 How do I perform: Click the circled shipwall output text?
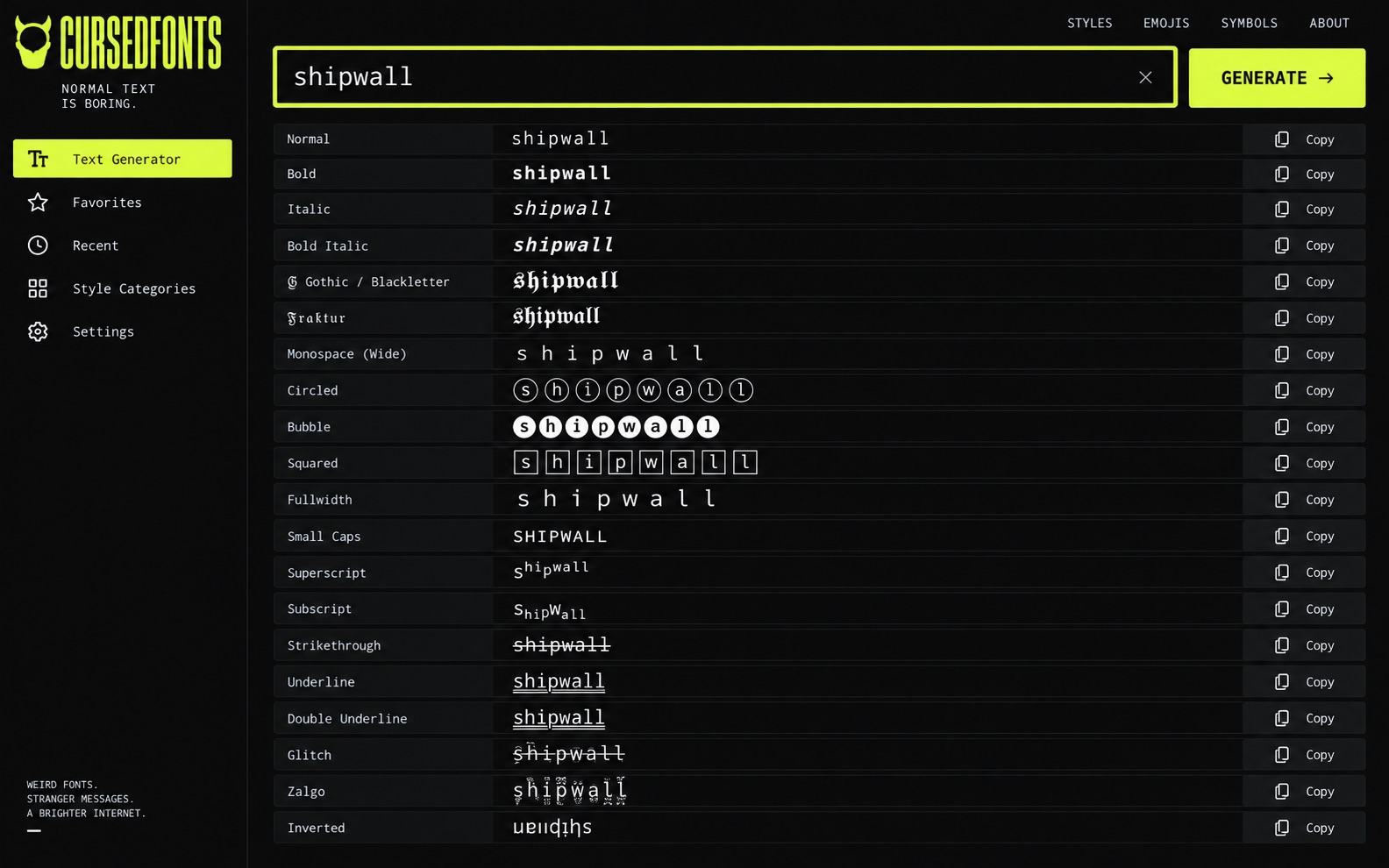pyautogui.click(x=633, y=390)
